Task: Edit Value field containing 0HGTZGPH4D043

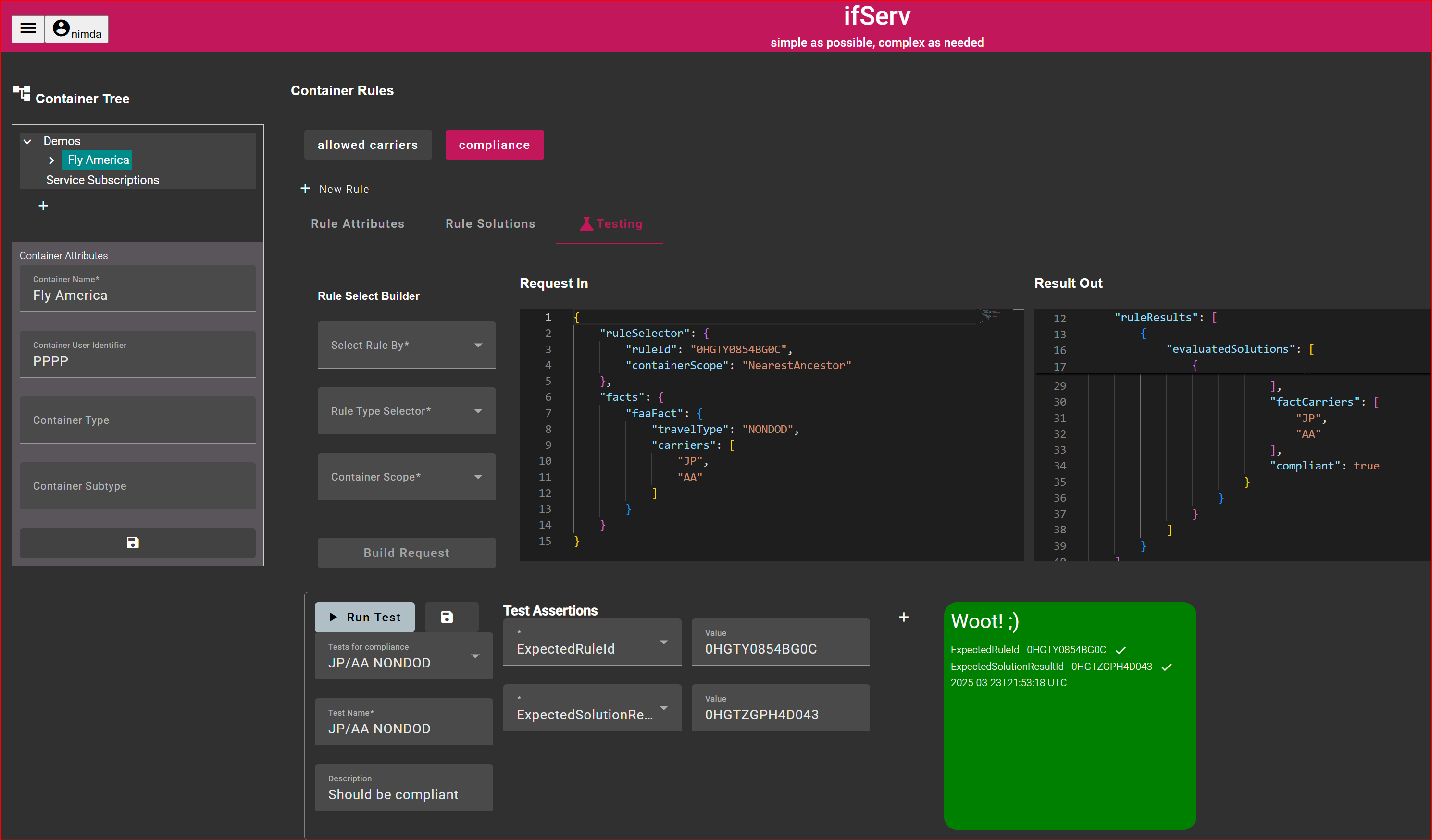Action: coord(781,708)
